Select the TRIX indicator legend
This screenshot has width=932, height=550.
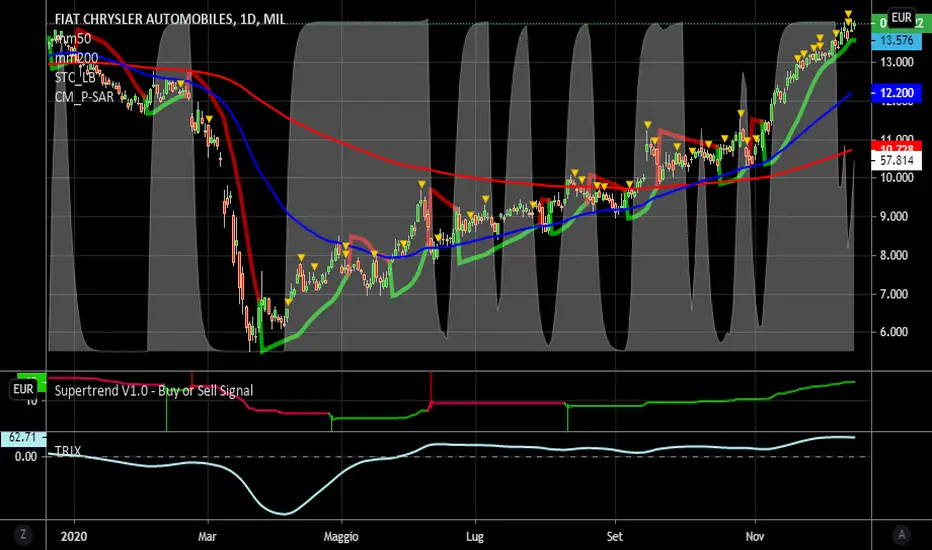(x=68, y=450)
